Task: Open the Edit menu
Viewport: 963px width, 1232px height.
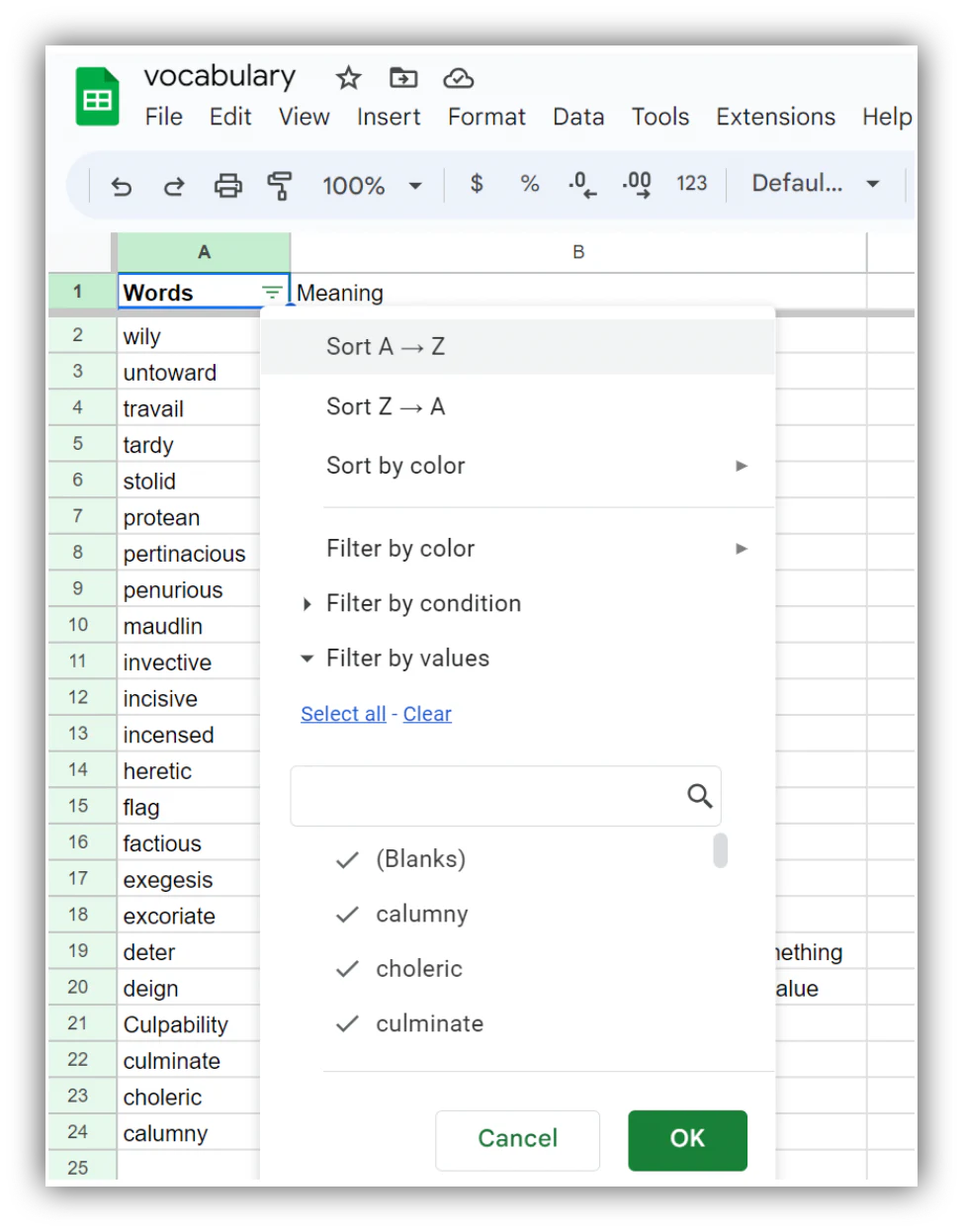Action: pyautogui.click(x=230, y=117)
